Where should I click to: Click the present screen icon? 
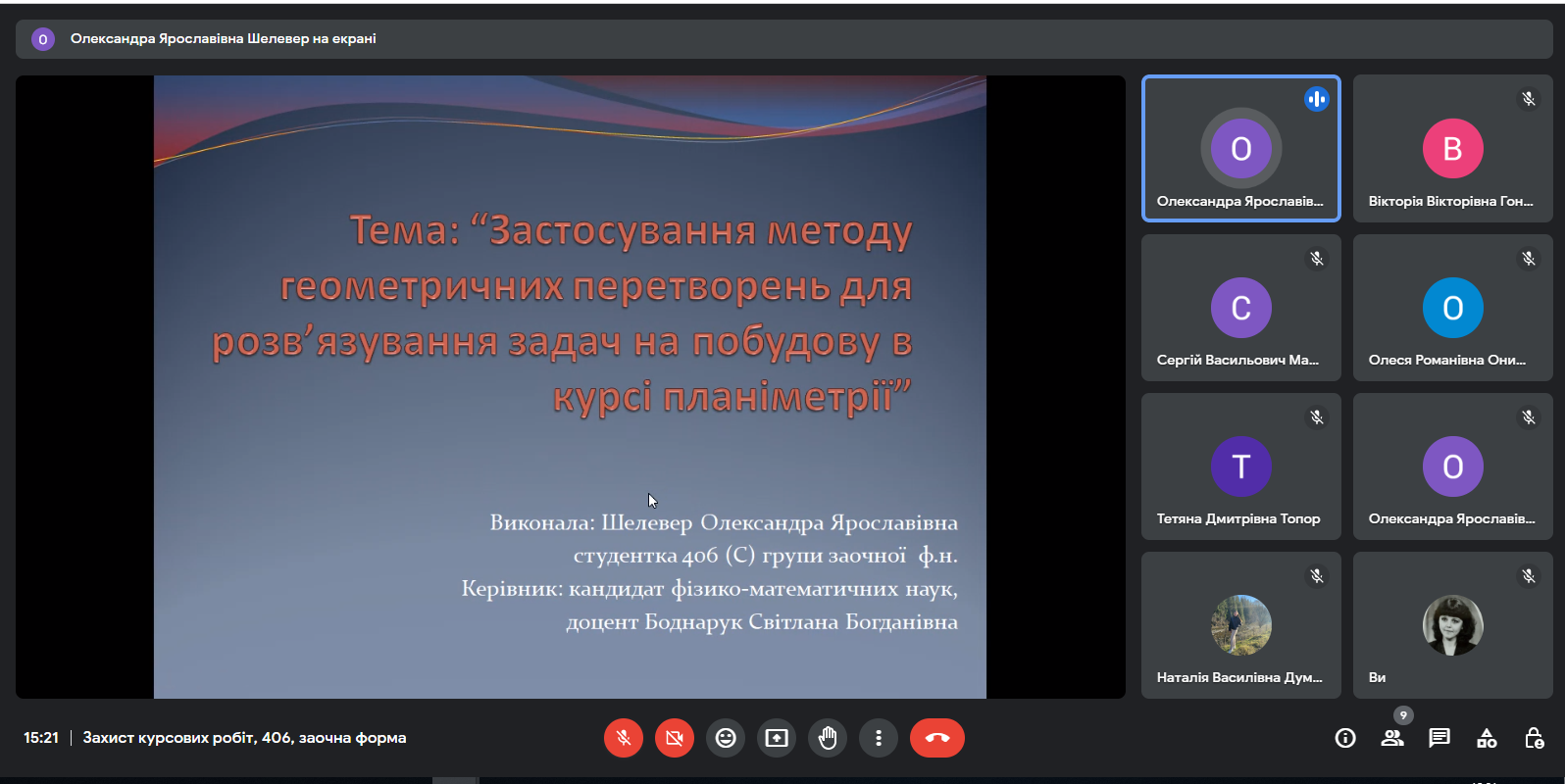(x=777, y=738)
